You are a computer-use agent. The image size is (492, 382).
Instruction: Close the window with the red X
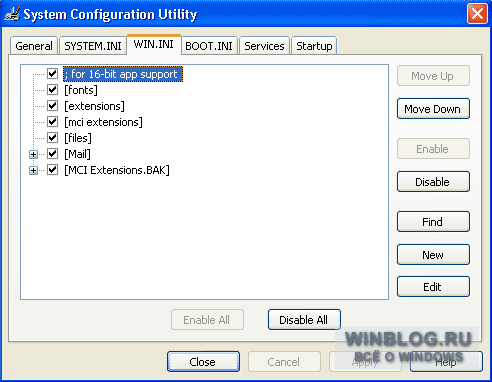pos(477,14)
